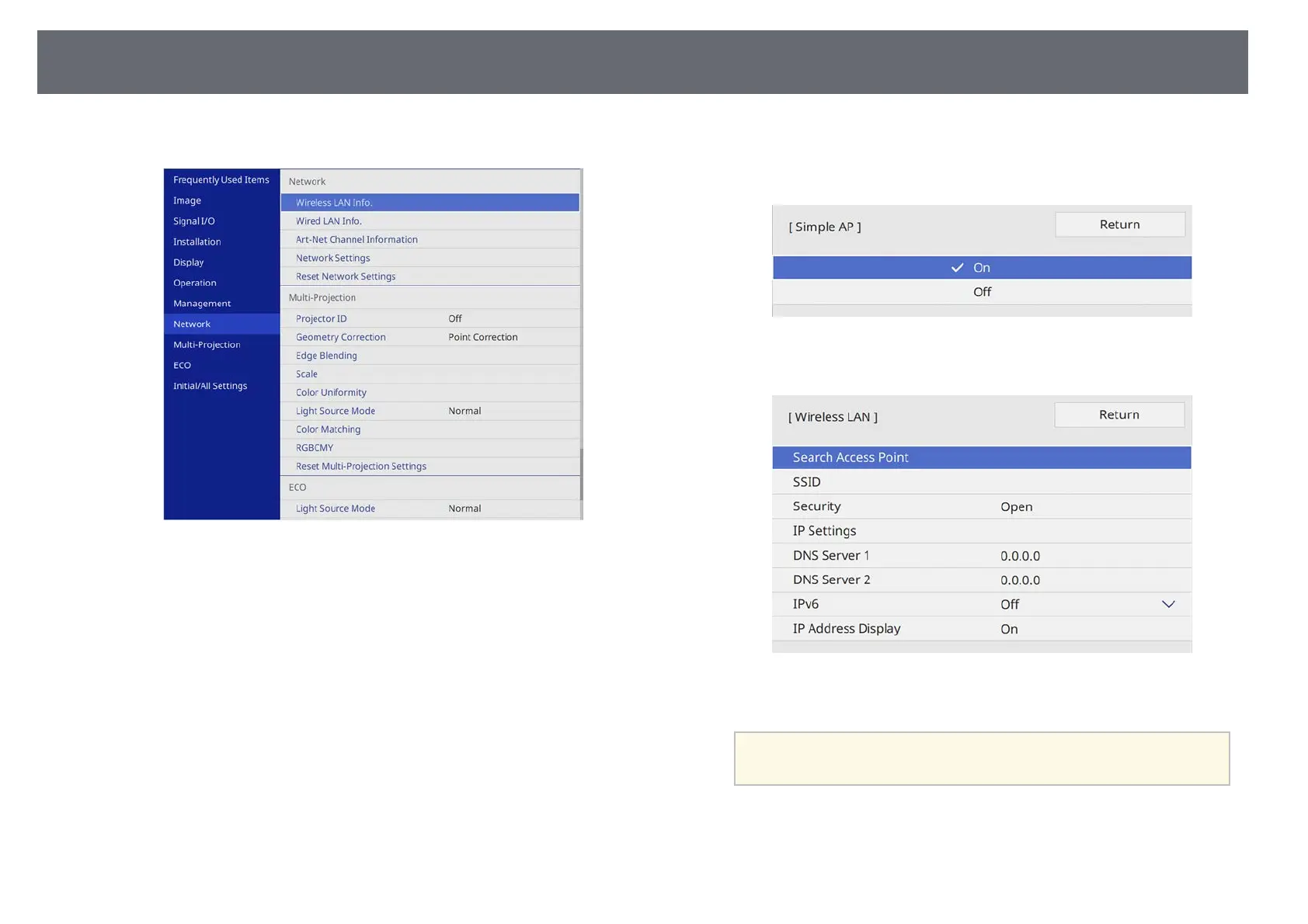The image size is (1308, 924).
Task: Expand the IPv6 chevron arrow
Action: (x=1167, y=604)
